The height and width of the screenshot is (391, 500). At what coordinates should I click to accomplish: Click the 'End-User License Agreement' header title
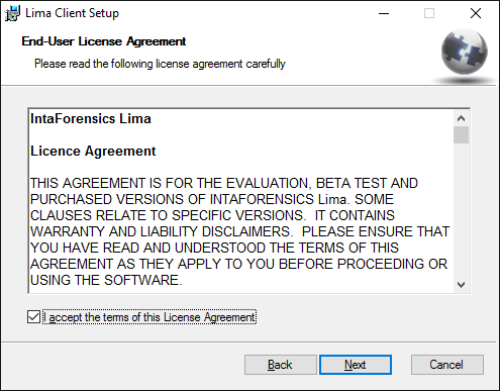(104, 41)
